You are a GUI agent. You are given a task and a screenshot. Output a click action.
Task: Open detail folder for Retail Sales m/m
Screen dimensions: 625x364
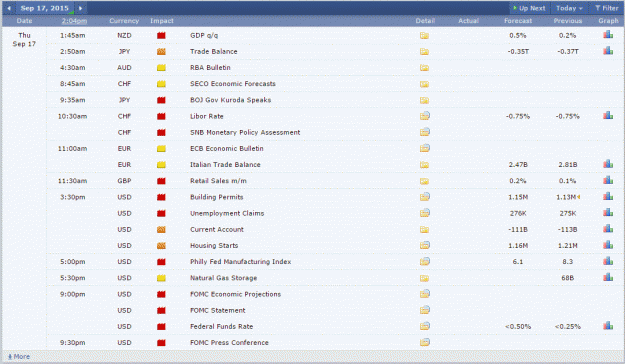(424, 181)
